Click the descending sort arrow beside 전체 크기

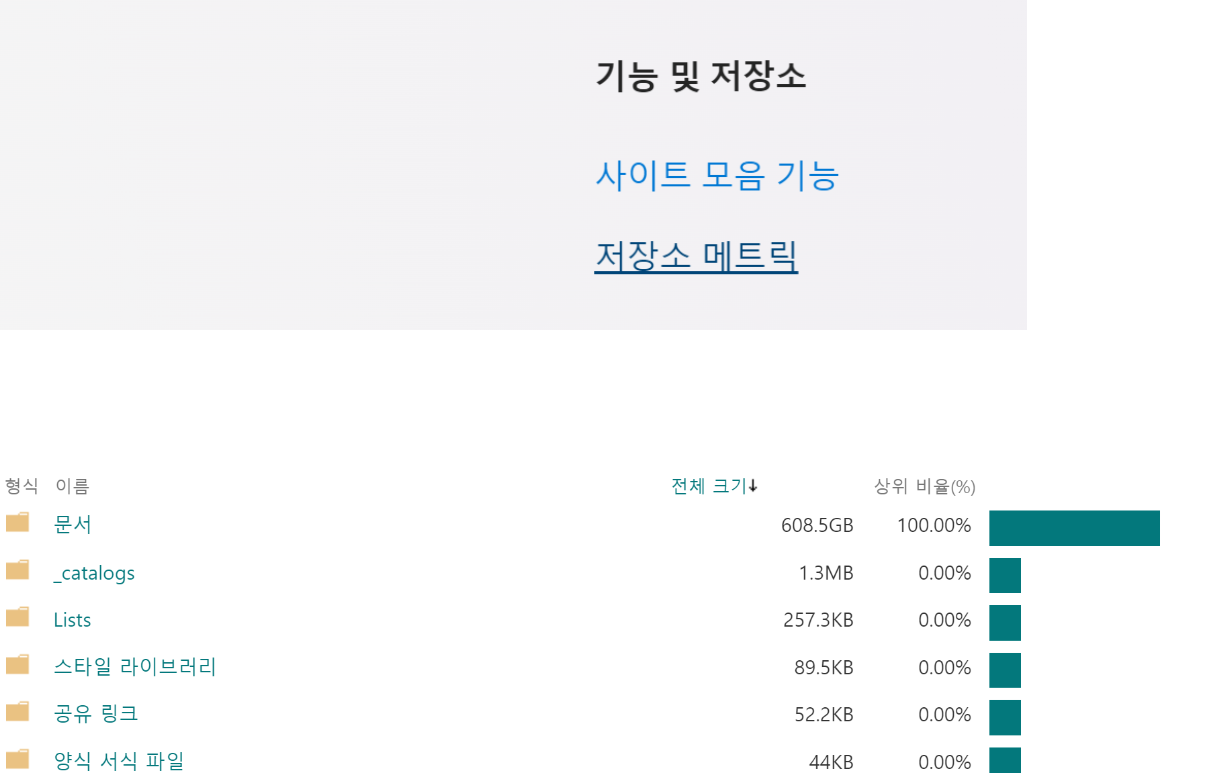click(x=753, y=485)
